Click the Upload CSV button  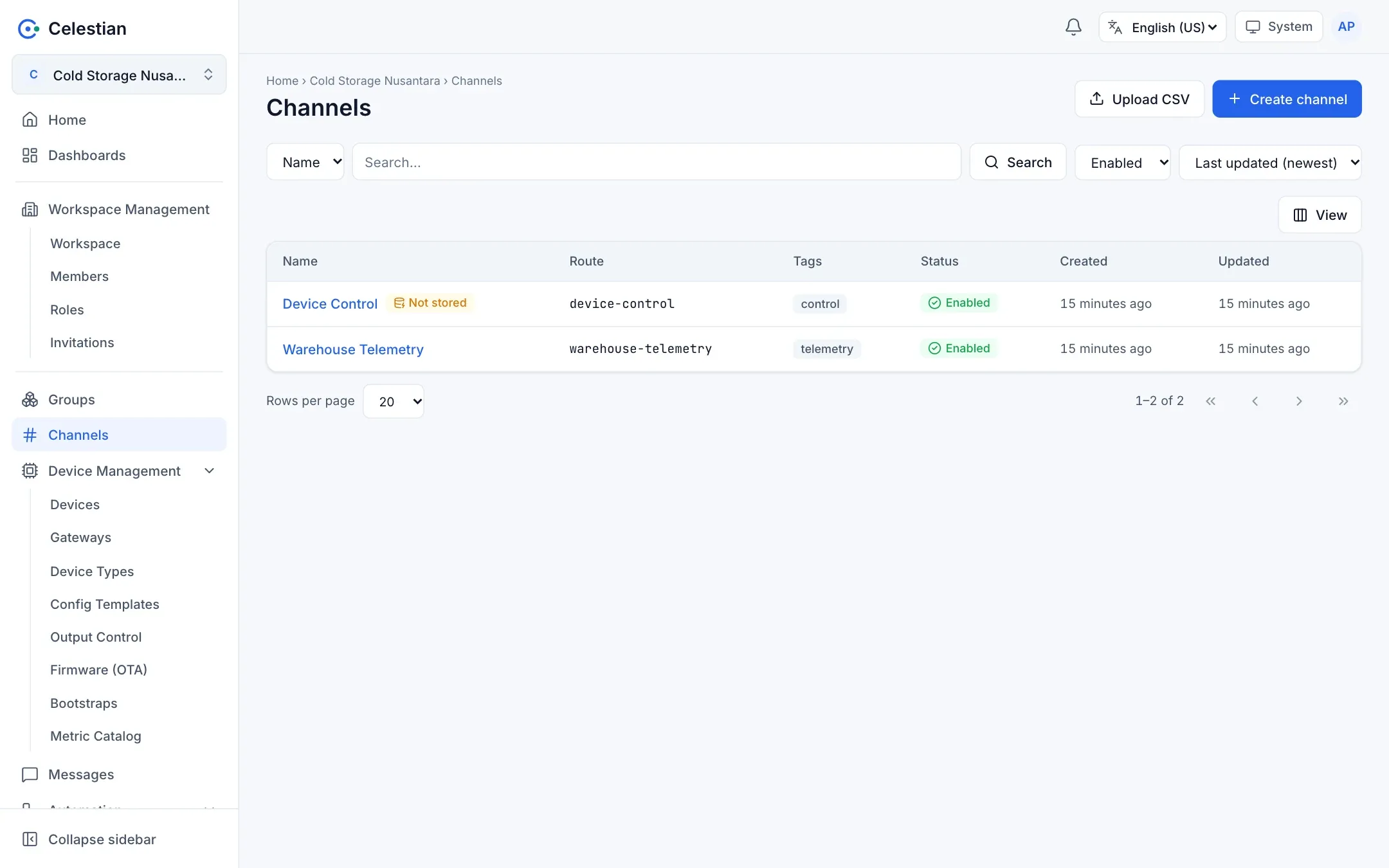tap(1139, 99)
